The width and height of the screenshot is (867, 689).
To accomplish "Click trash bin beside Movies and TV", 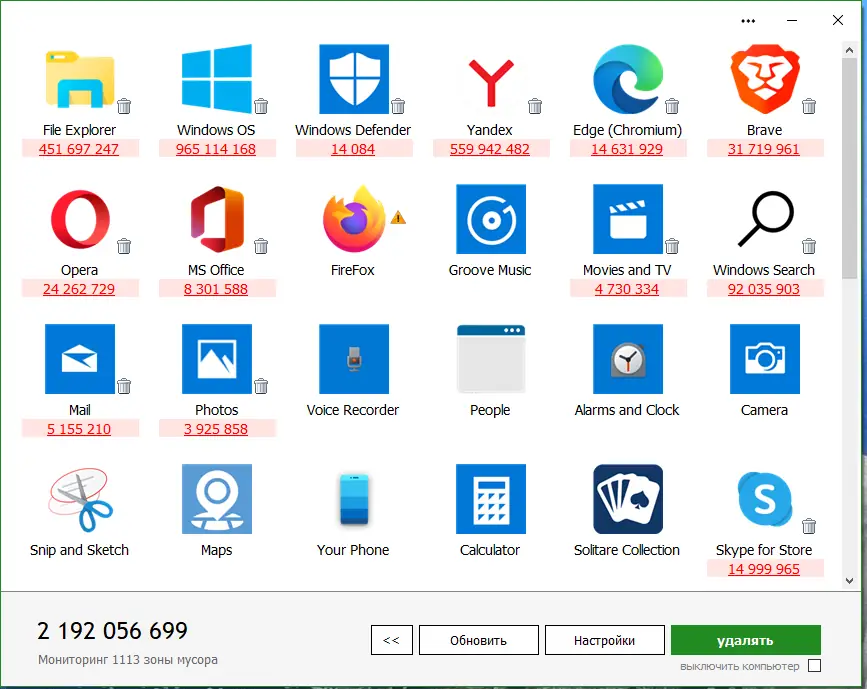I will 672,246.
